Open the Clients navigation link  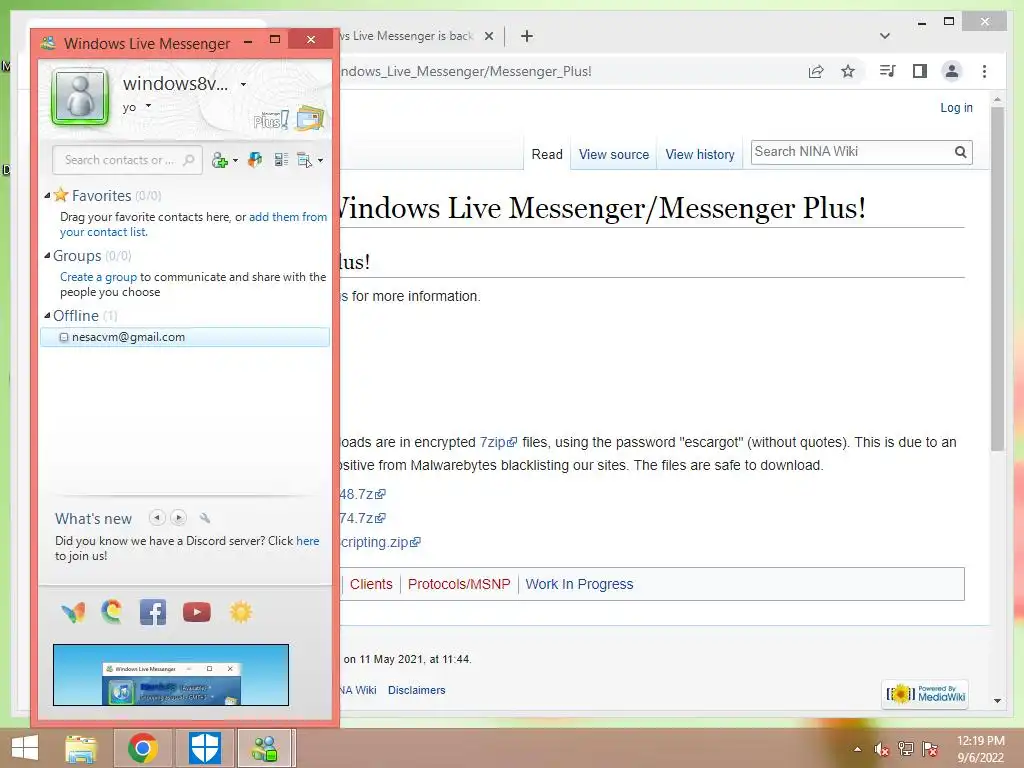pos(371,584)
